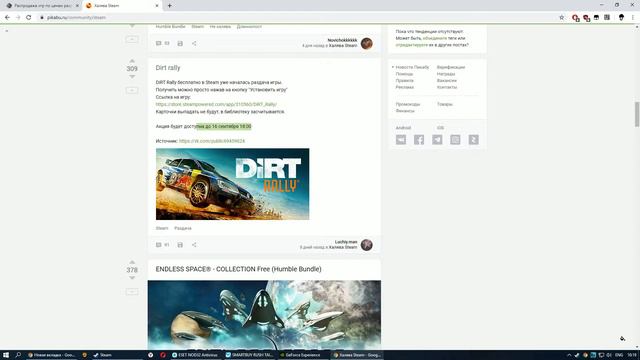Open the Instagram social icon in sidebar

(455, 140)
